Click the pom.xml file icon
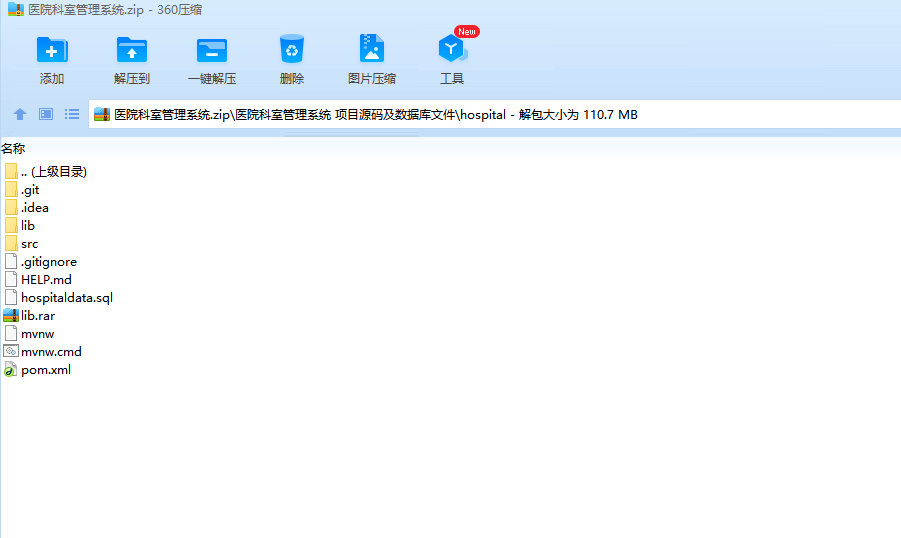The height and width of the screenshot is (538, 901). (x=10, y=370)
